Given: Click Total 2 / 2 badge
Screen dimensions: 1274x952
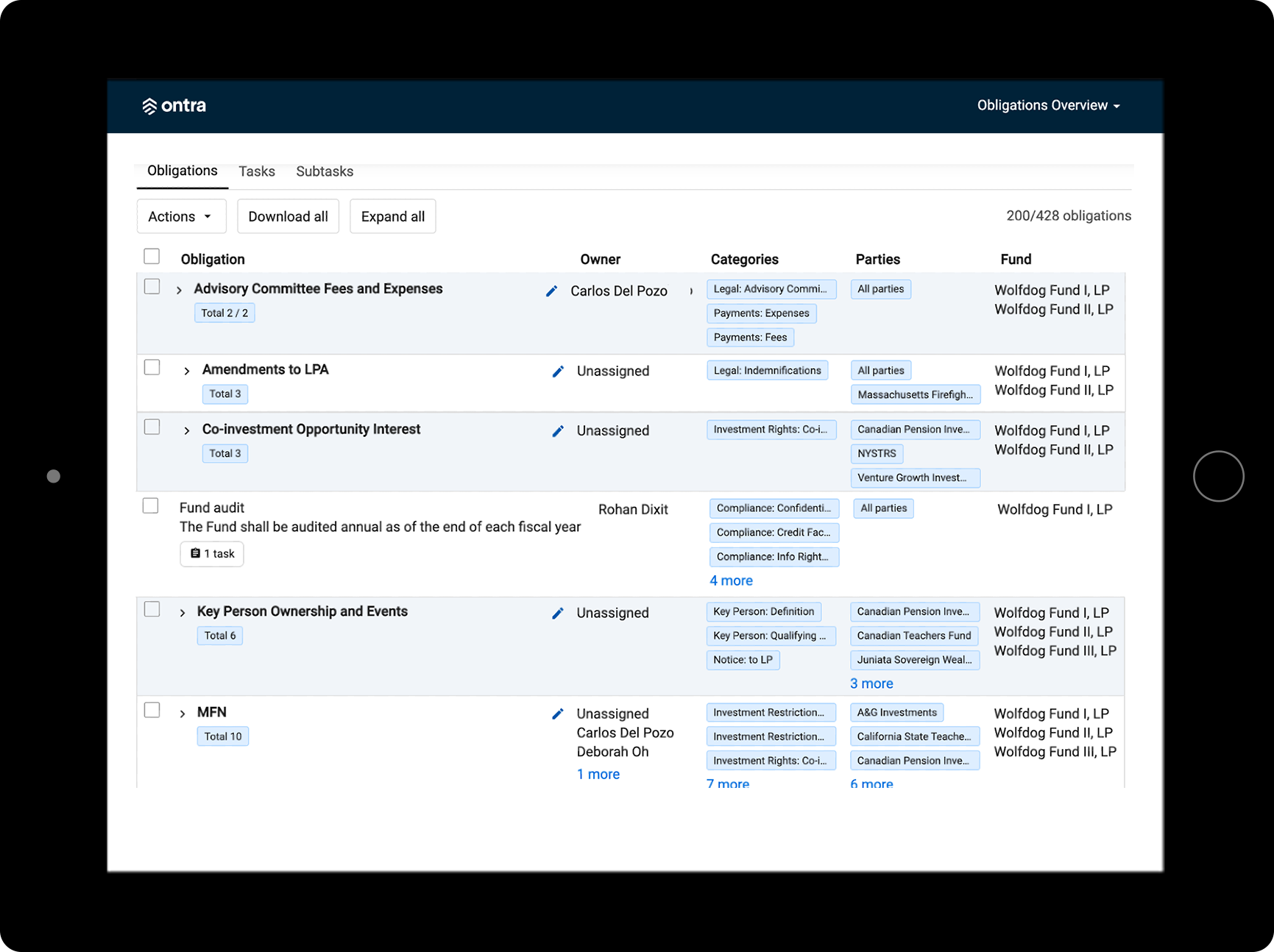Looking at the screenshot, I should point(224,313).
